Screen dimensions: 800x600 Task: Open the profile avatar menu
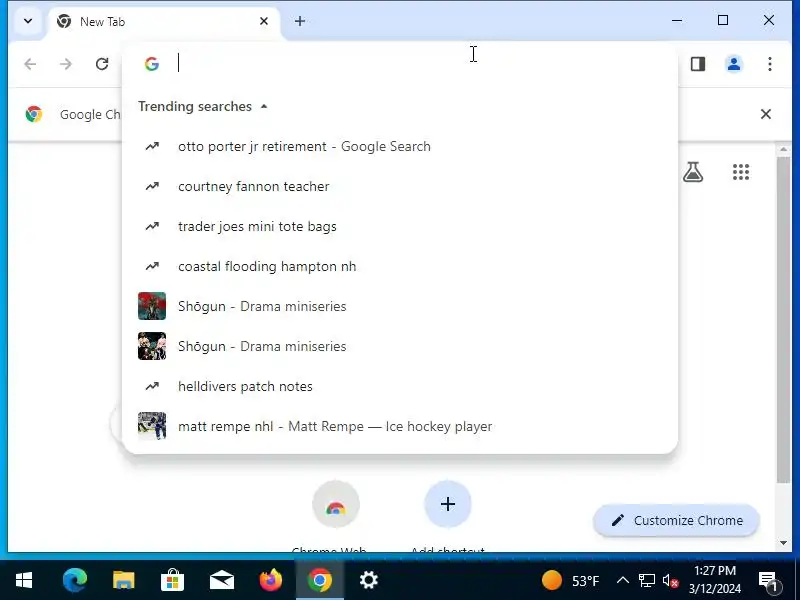pyautogui.click(x=734, y=64)
